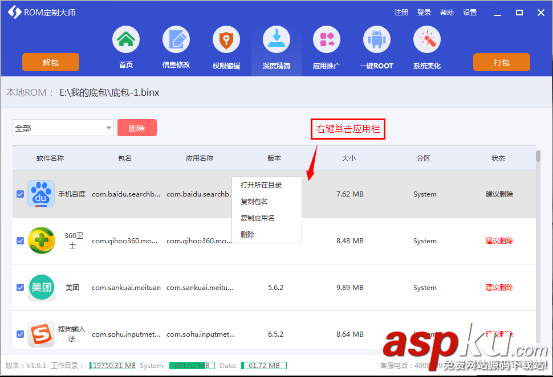The image size is (553, 377).
Task: Sort by 大小 column header
Action: (349, 158)
